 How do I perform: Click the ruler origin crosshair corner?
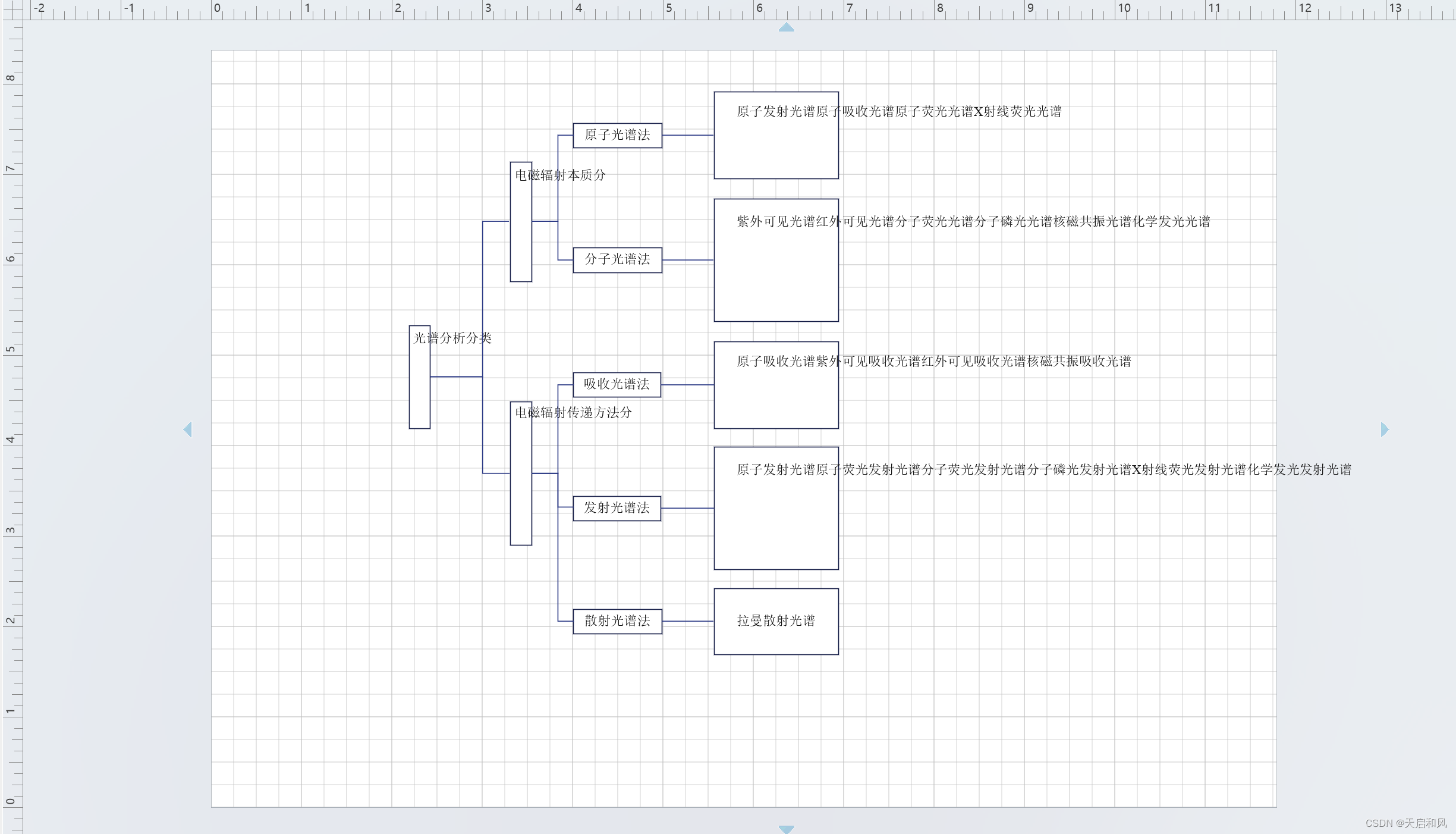12,10
